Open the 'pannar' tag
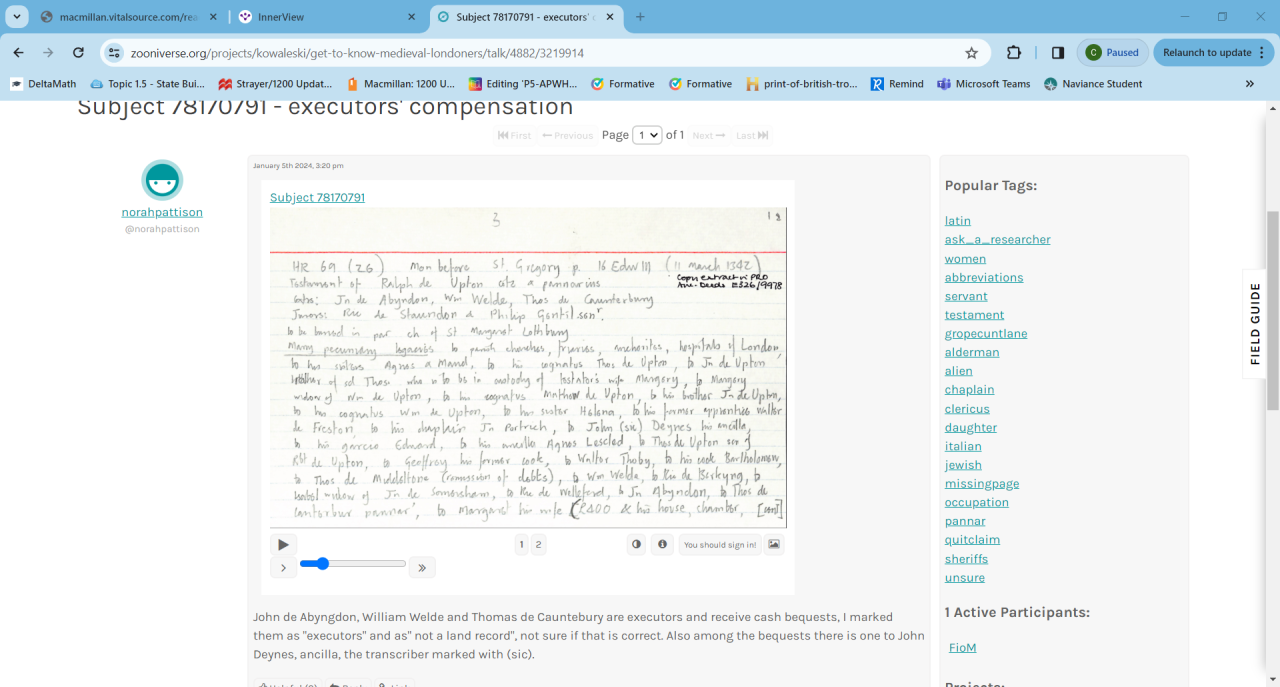This screenshot has height=687, width=1280. pyautogui.click(x=965, y=521)
